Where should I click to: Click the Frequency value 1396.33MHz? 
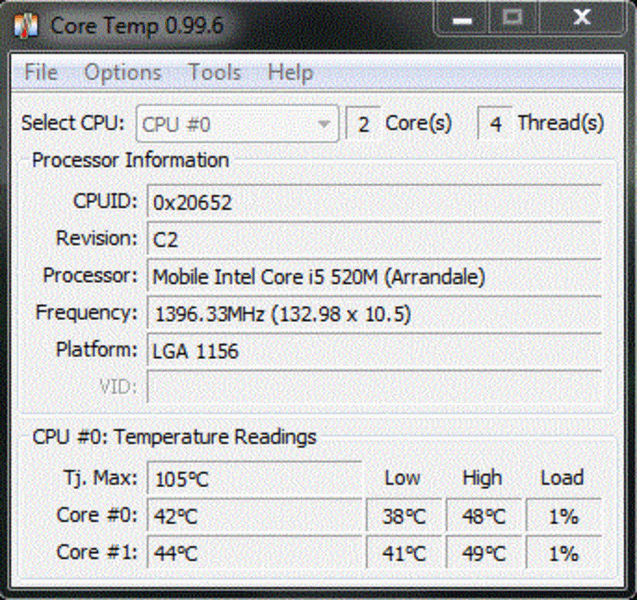click(374, 313)
